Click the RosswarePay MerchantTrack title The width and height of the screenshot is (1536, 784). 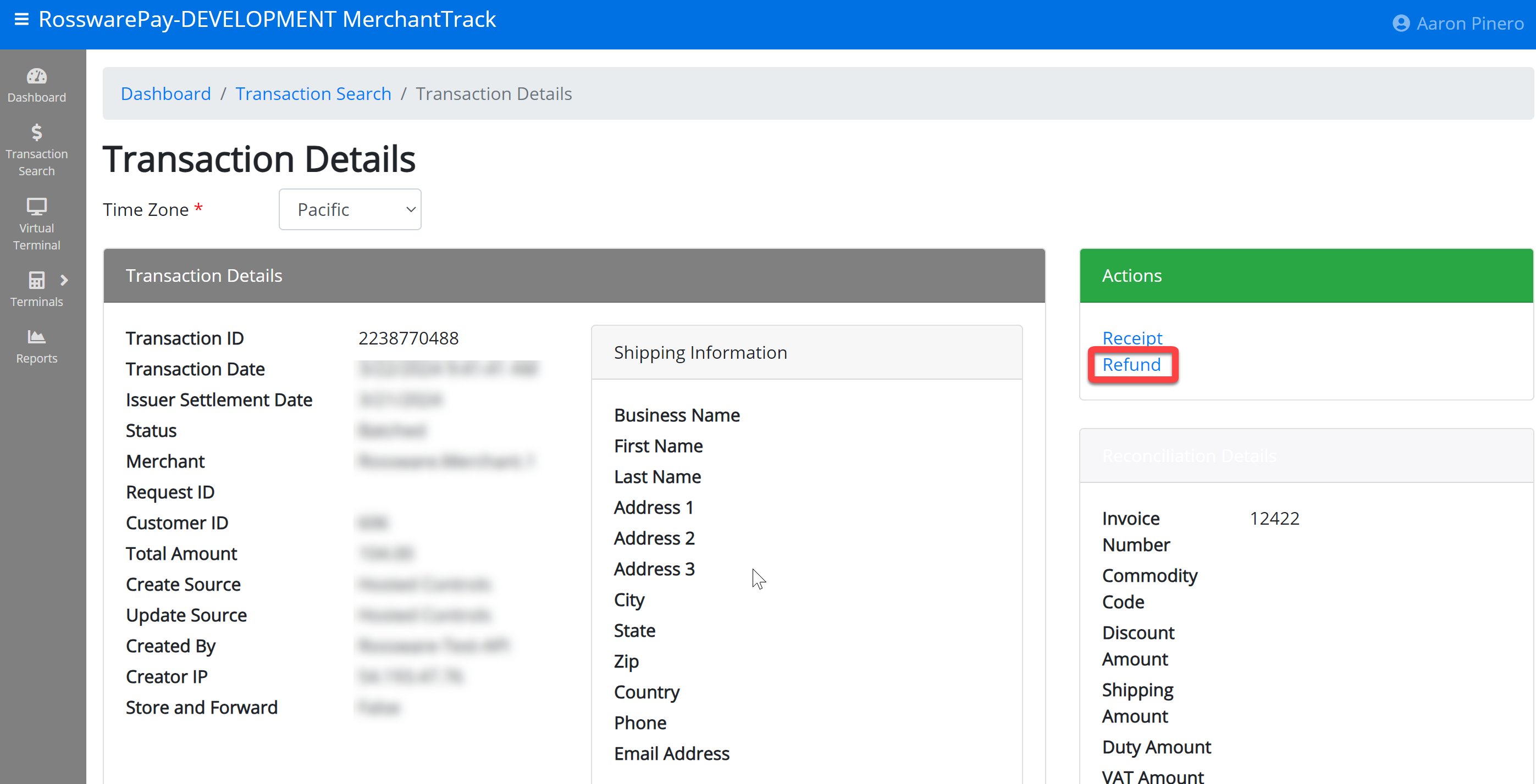(x=267, y=20)
